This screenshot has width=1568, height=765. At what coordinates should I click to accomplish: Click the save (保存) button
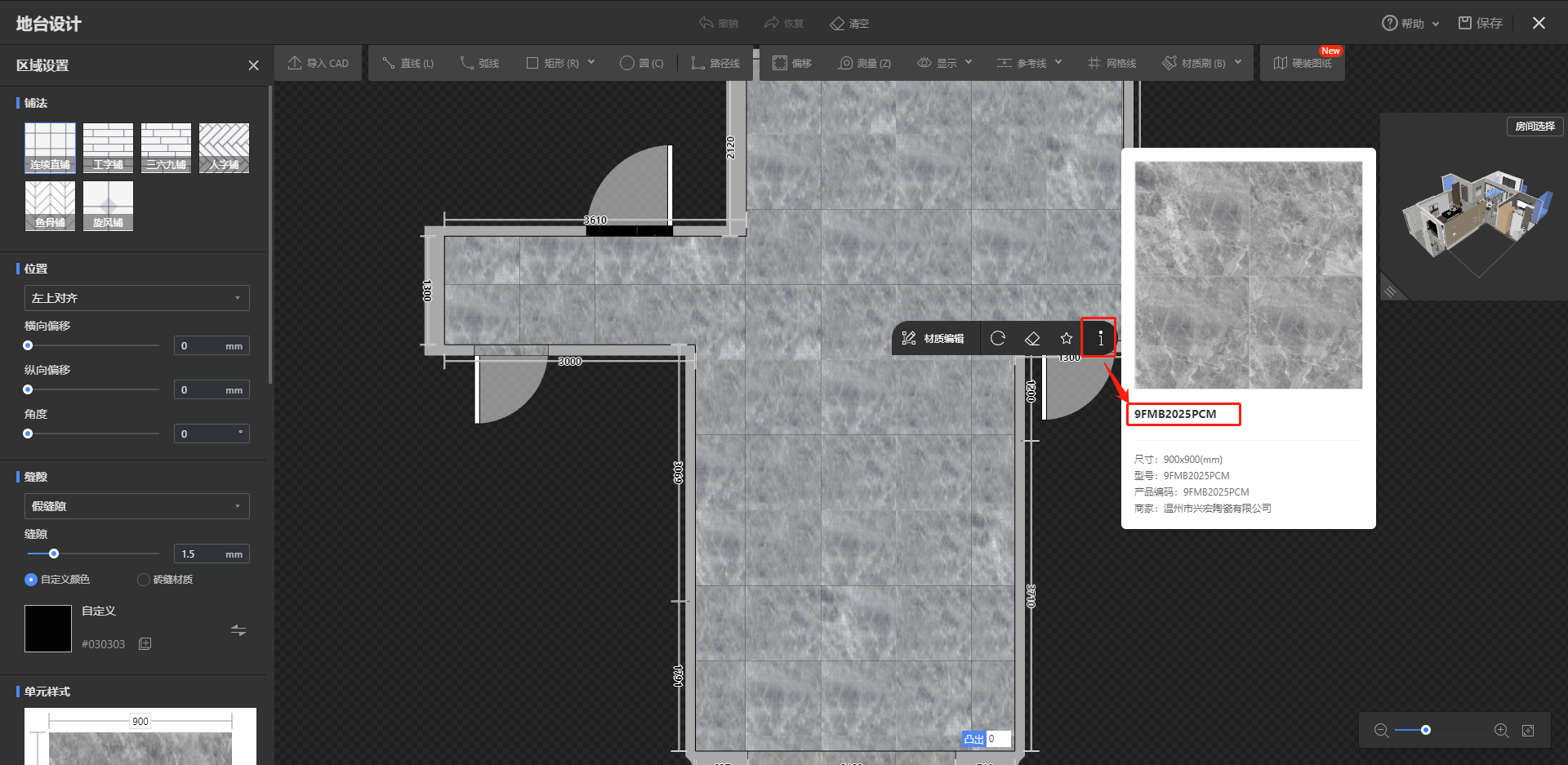1481,23
